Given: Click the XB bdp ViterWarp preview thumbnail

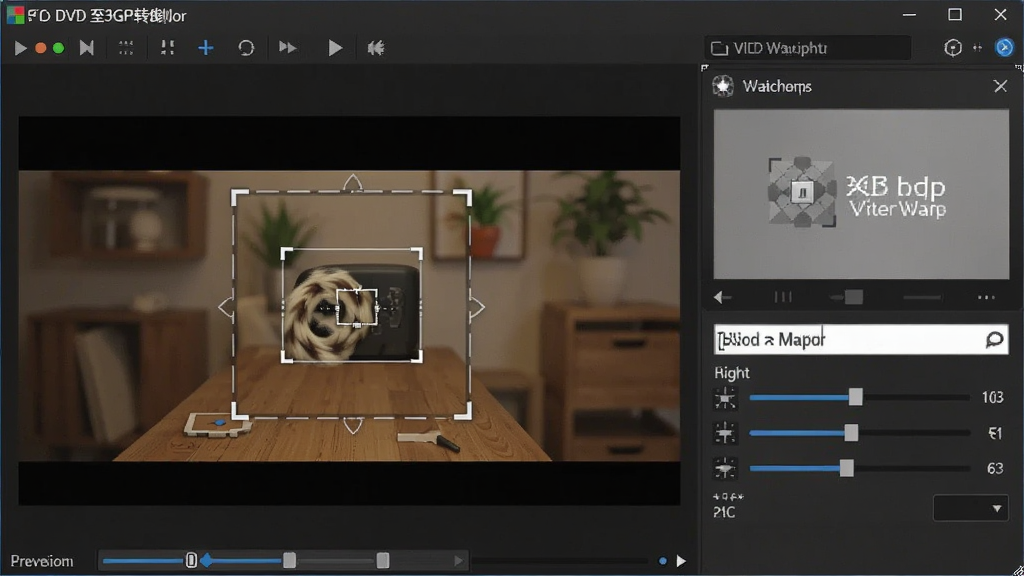Looking at the screenshot, I should [x=861, y=194].
